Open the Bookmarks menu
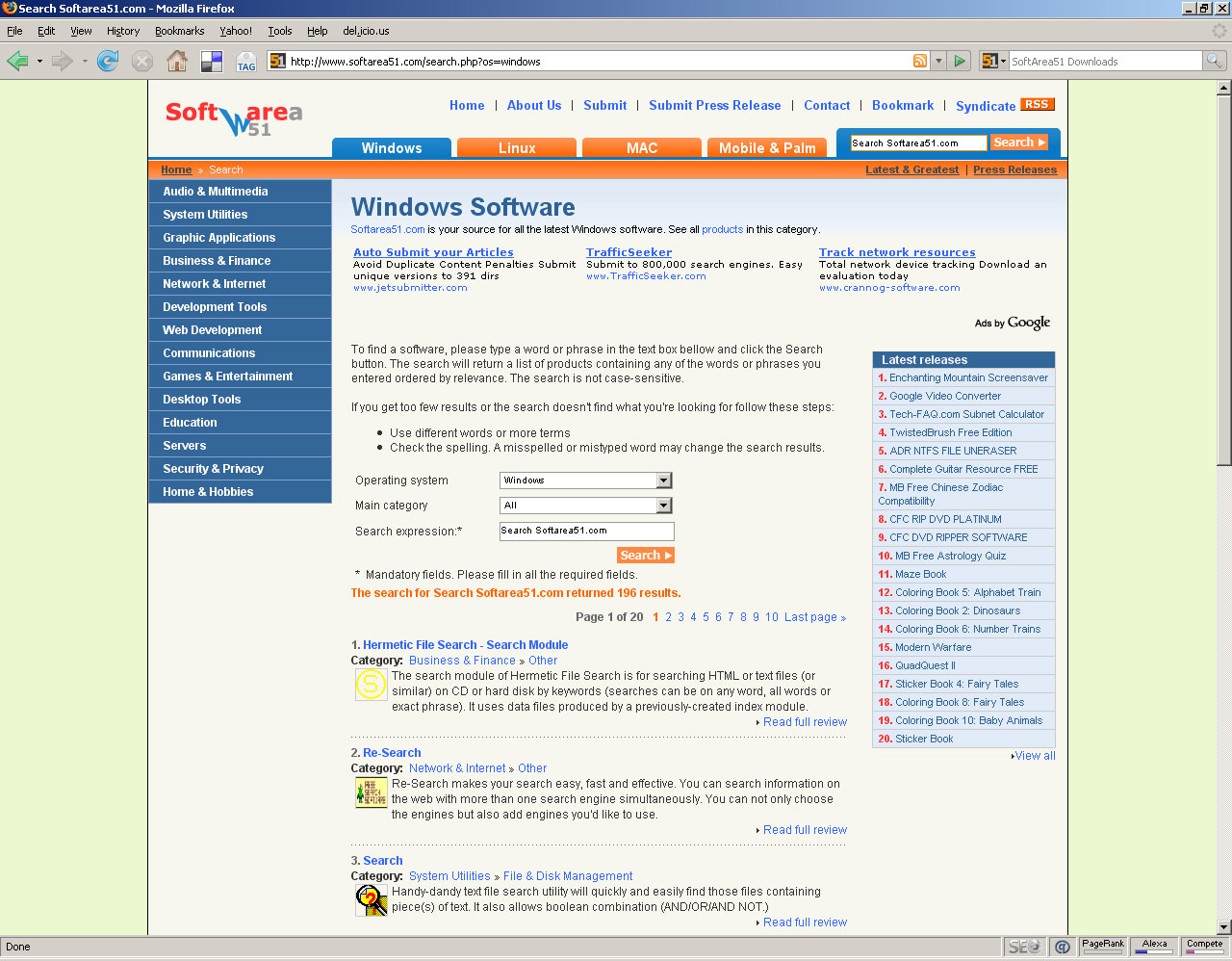This screenshot has height=961, width=1232. coord(180,31)
